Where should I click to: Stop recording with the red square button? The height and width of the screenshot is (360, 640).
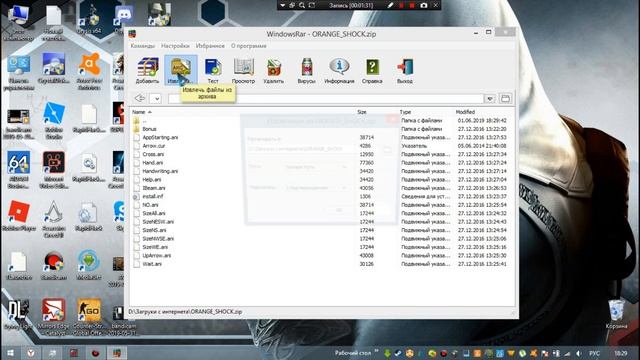click(412, 5)
